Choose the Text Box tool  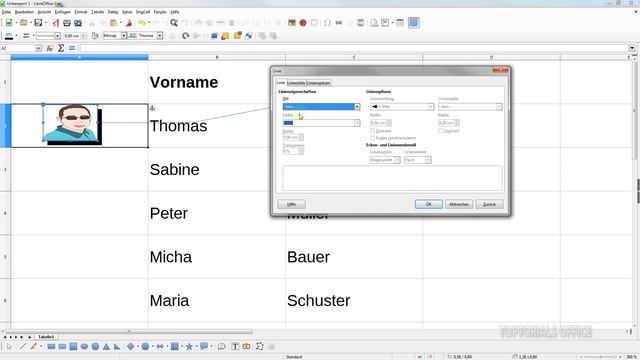point(235,347)
